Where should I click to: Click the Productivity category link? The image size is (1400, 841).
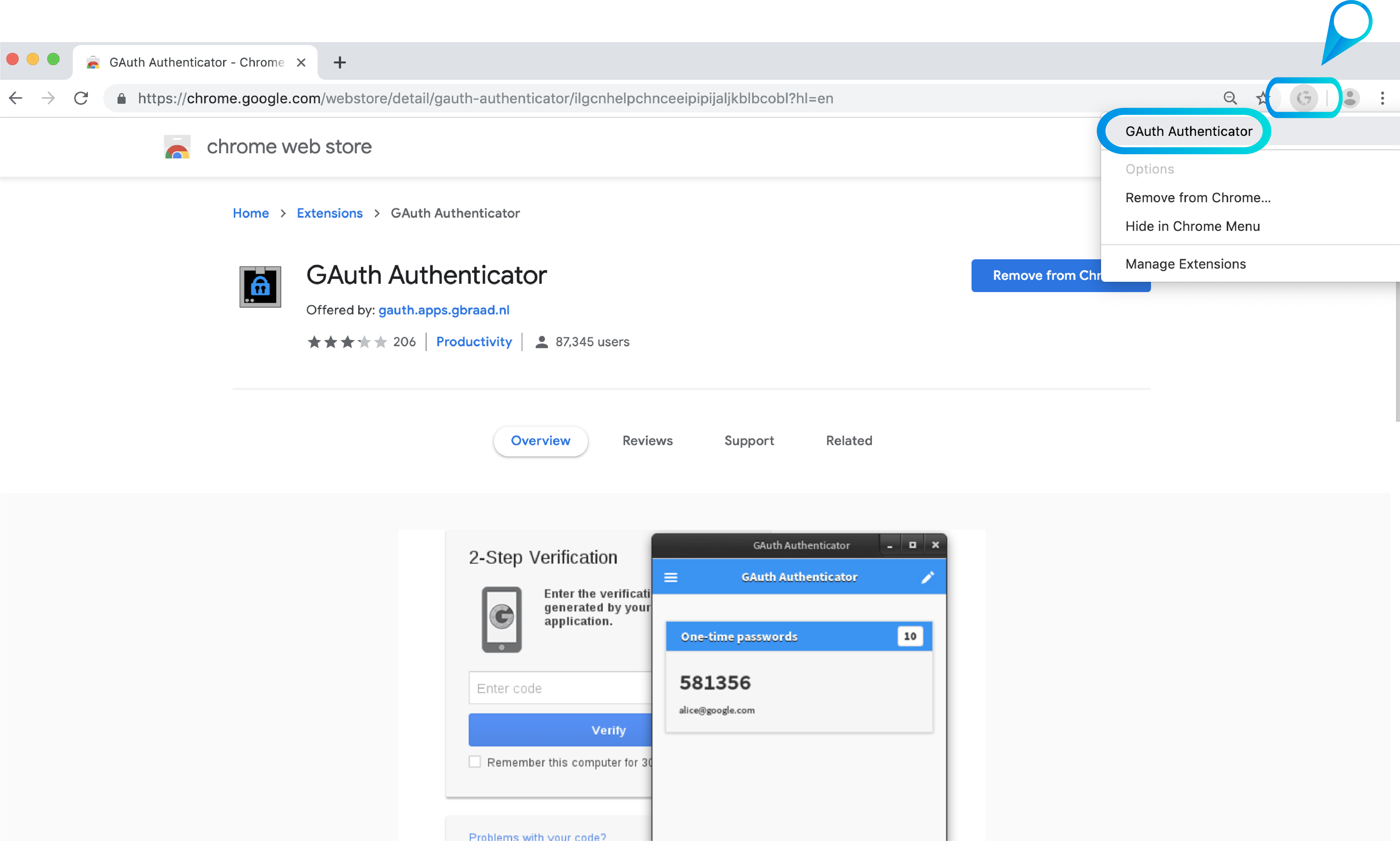[474, 342]
